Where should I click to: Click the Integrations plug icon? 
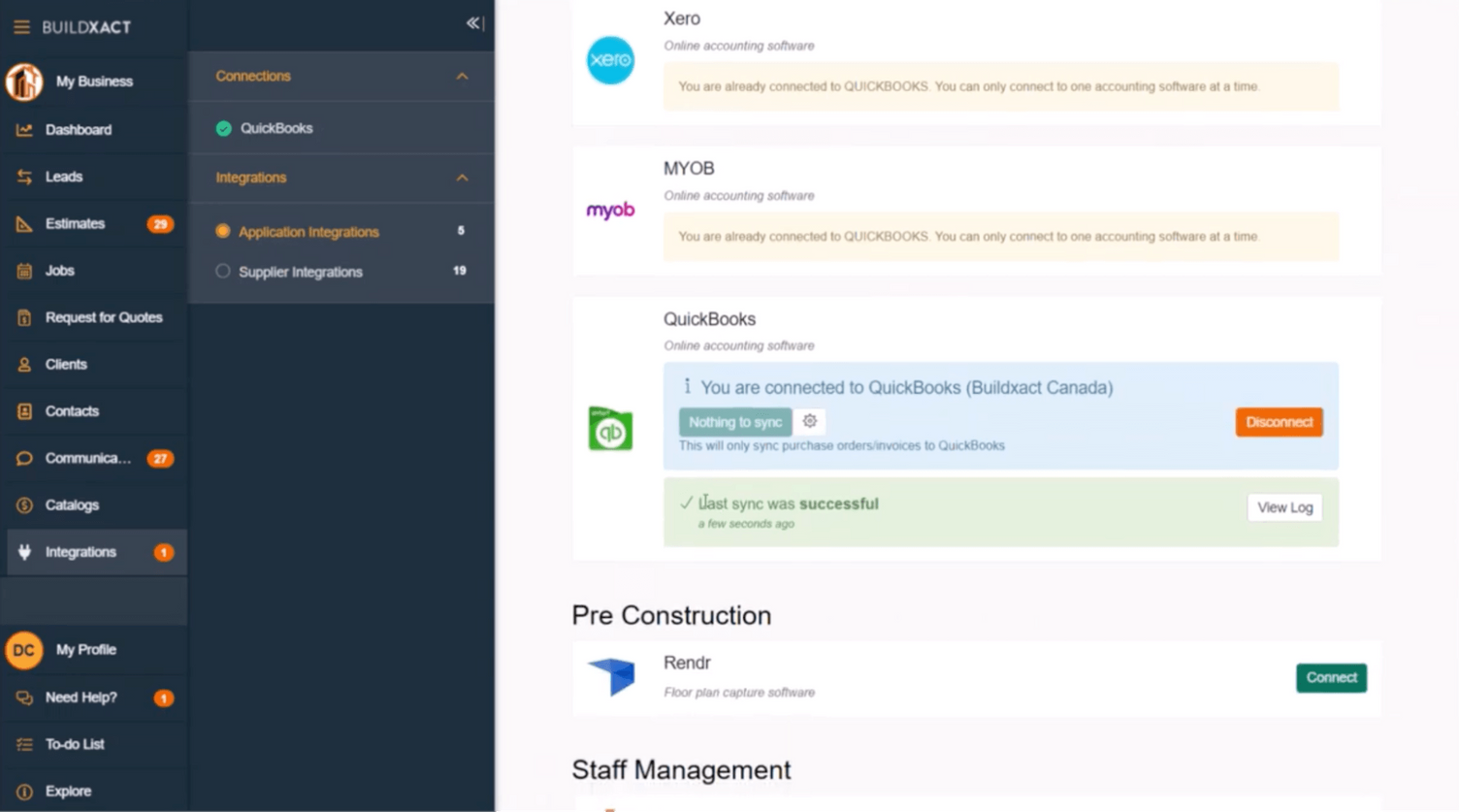(24, 552)
